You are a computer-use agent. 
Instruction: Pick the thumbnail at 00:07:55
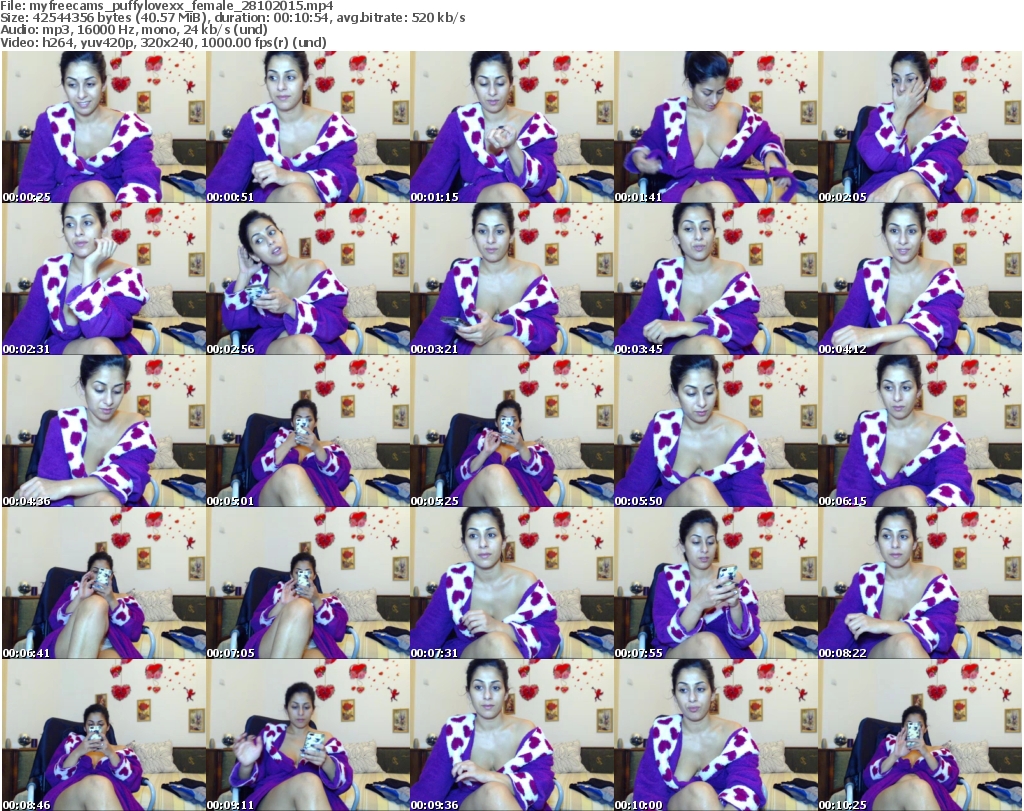point(716,583)
